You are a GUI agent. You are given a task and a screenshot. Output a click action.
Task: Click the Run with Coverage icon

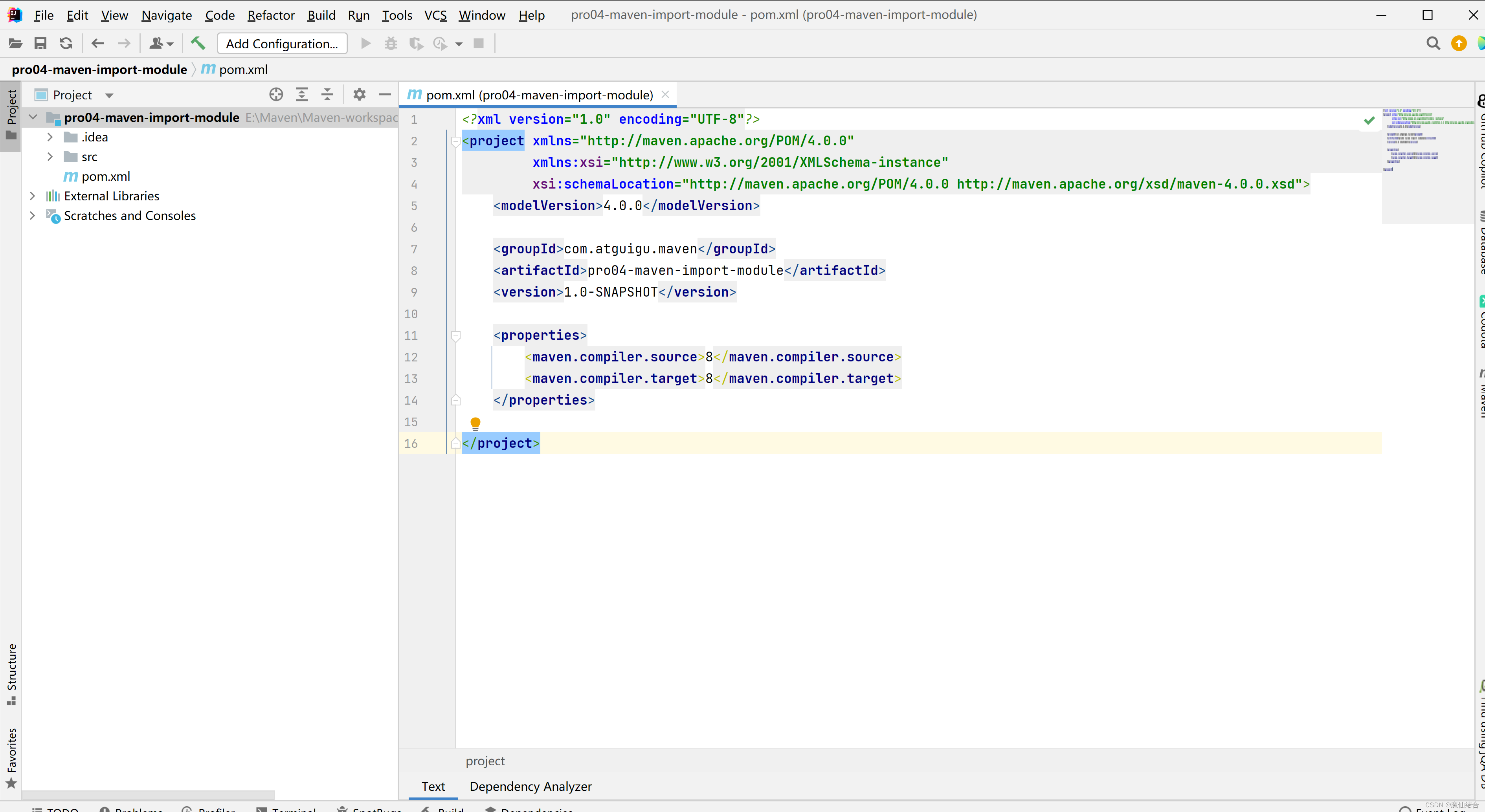pos(416,44)
